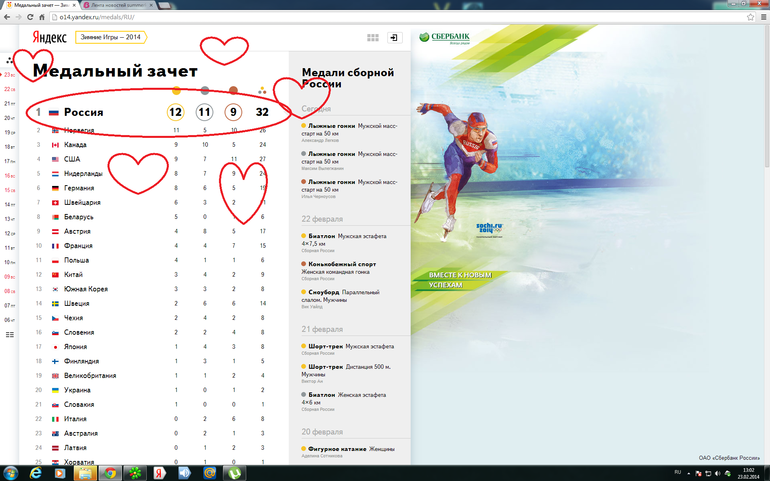Viewport: 770px width, 481px height.
Task: Sort by the bronze medal column icon
Action: (233, 90)
